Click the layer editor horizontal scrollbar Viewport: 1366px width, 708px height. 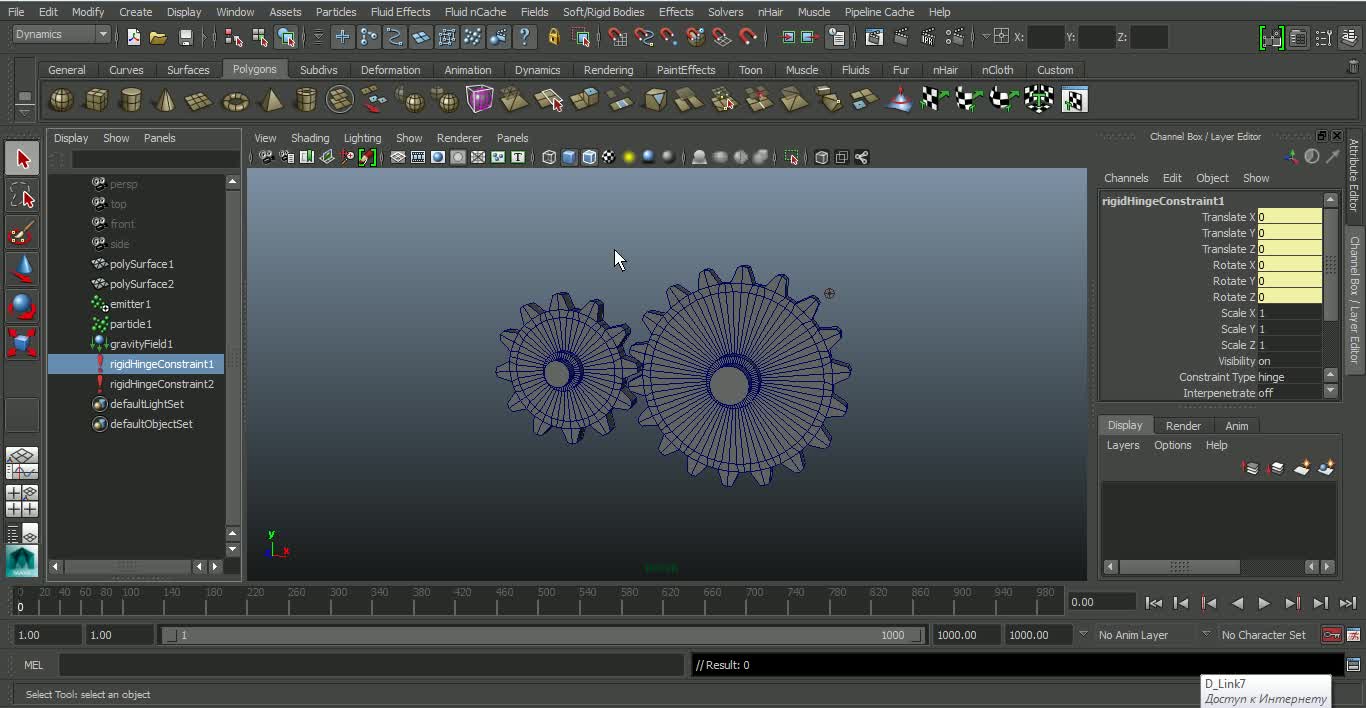coord(1179,567)
